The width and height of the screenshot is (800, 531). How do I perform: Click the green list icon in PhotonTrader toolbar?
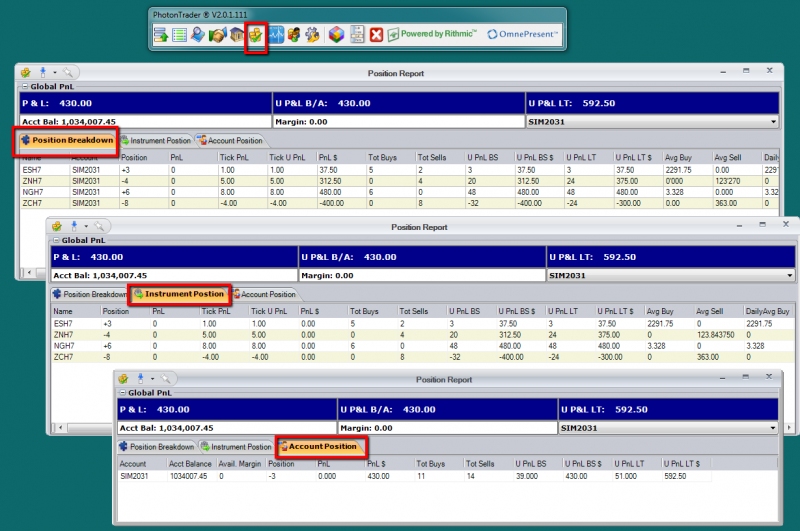click(180, 35)
